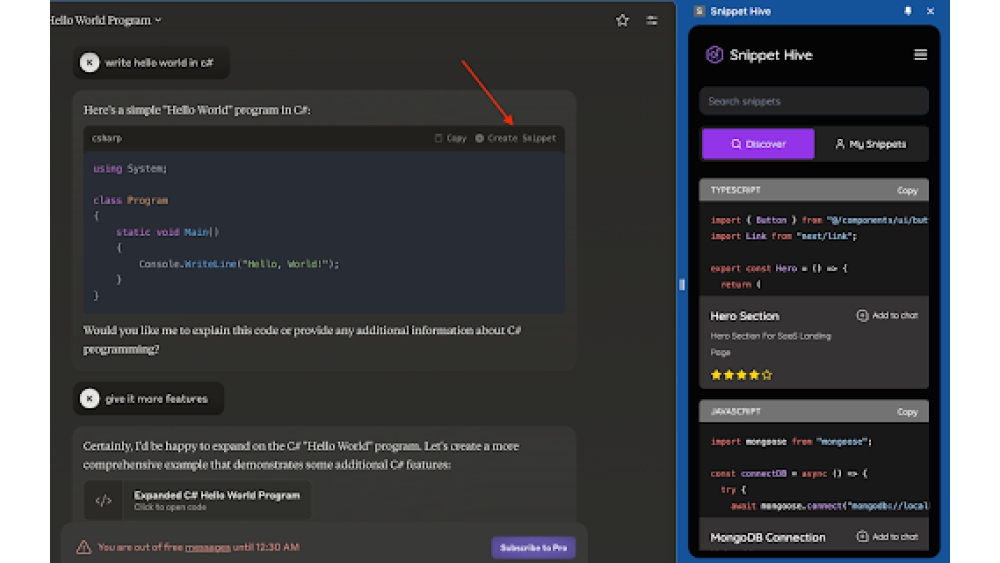Pin the Snippet Hive side panel
This screenshot has height=563, width=1000.
click(908, 11)
